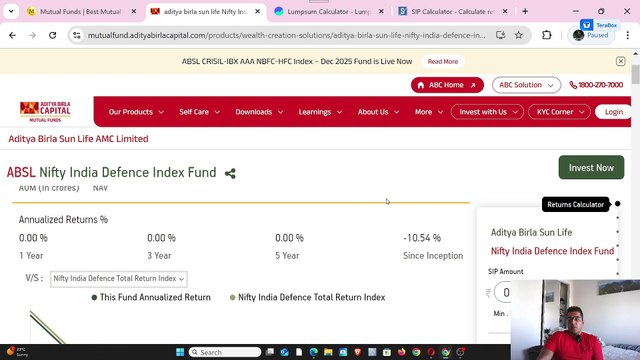
Task: Go back to the previous page
Action: coord(13,35)
